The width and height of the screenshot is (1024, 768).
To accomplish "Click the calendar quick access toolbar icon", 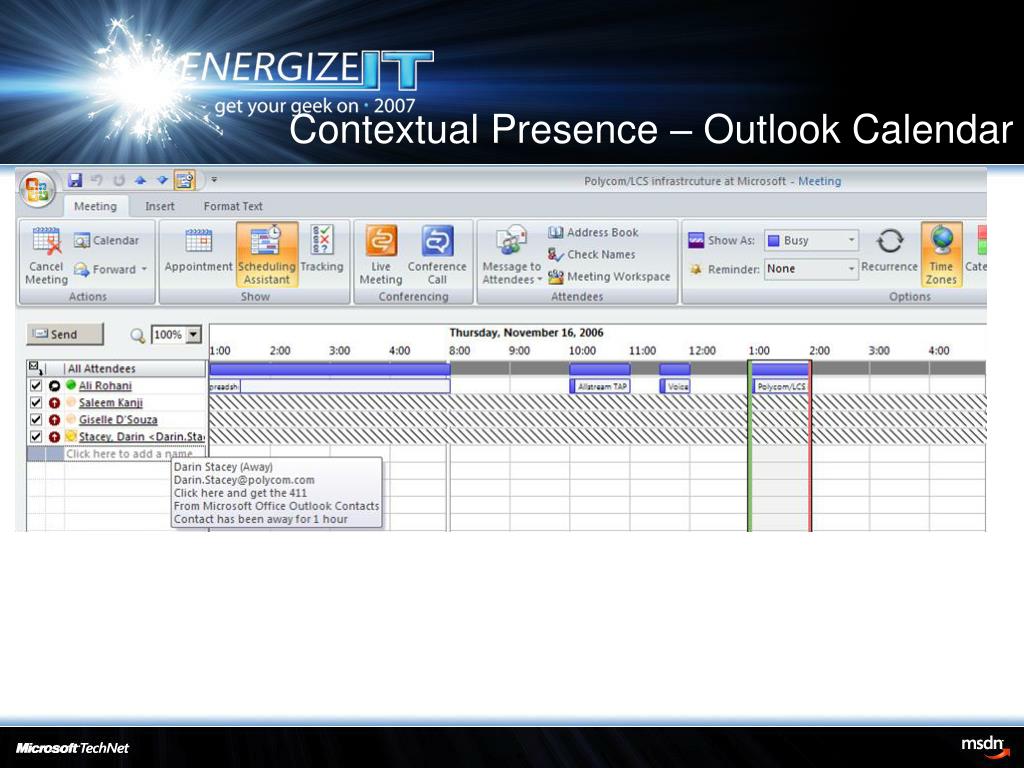I will (x=184, y=180).
